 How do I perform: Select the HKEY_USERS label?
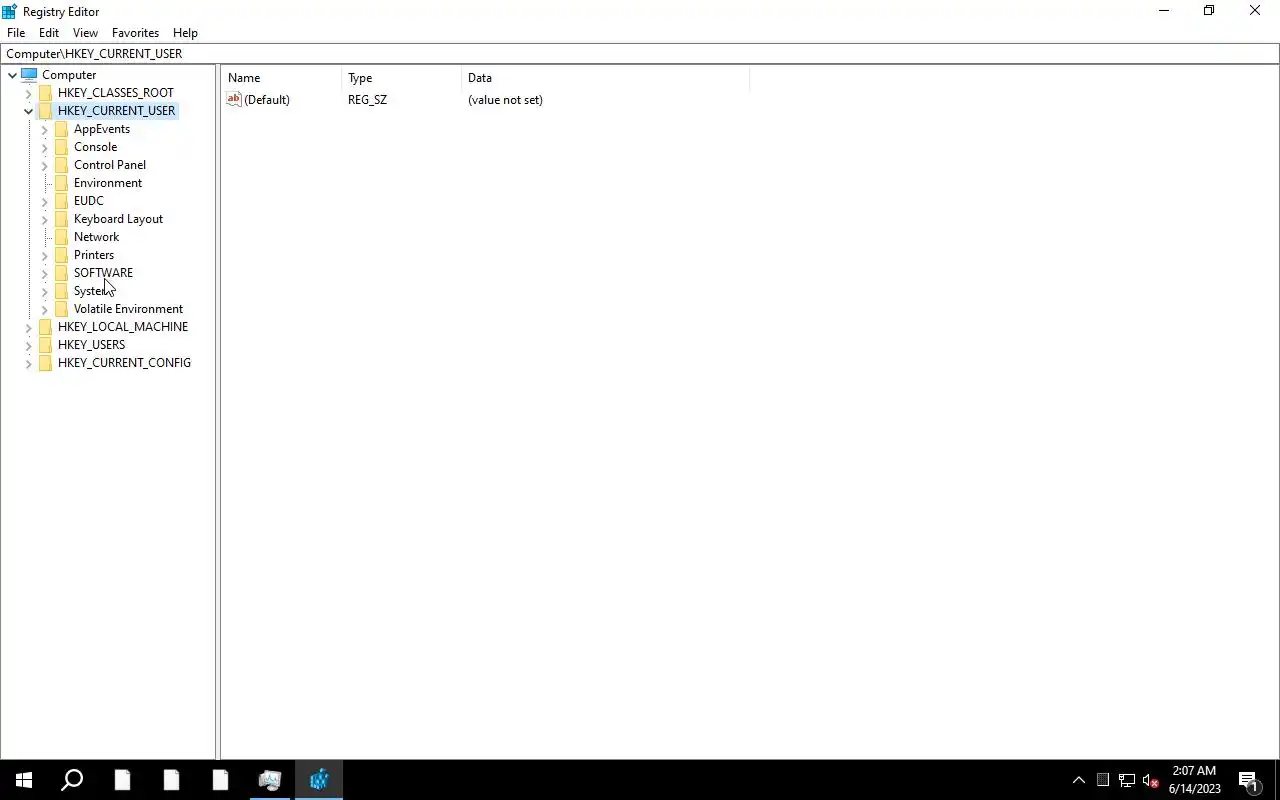point(91,345)
